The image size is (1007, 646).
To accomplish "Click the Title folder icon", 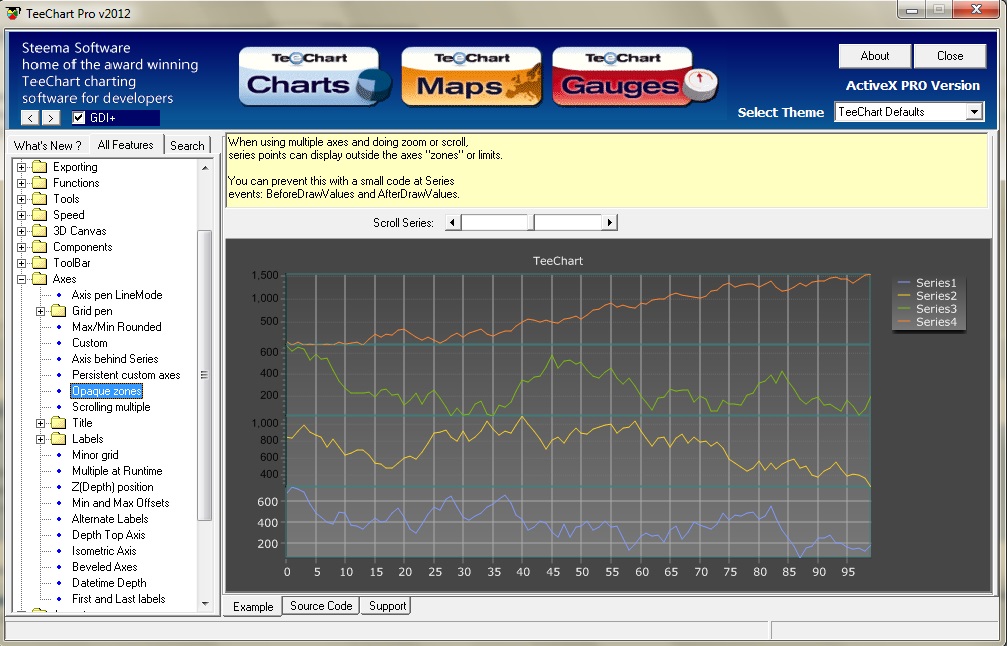I will 59,423.
